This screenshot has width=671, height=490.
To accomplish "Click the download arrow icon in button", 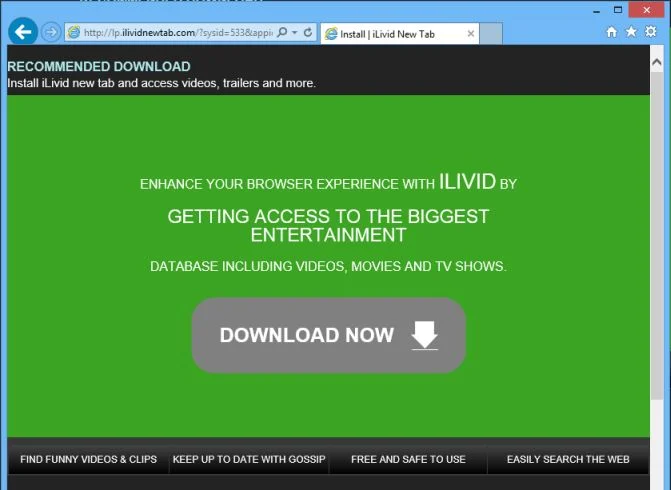I will (425, 335).
